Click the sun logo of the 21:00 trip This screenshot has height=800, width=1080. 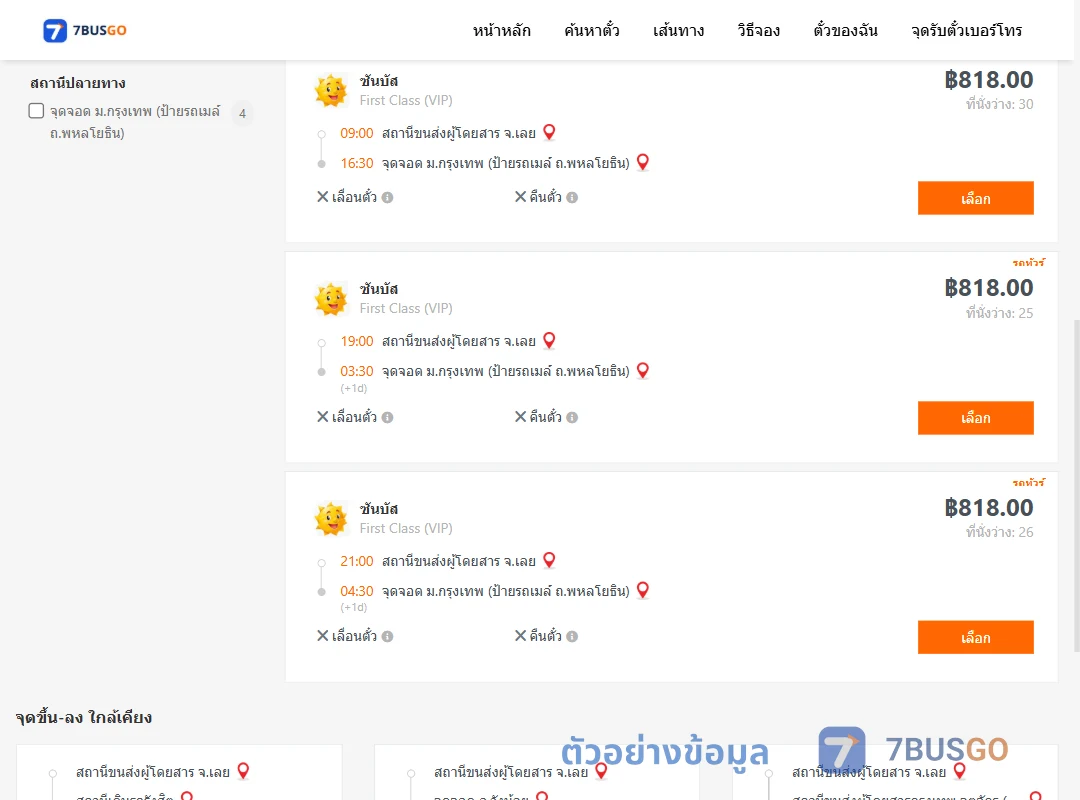[331, 519]
